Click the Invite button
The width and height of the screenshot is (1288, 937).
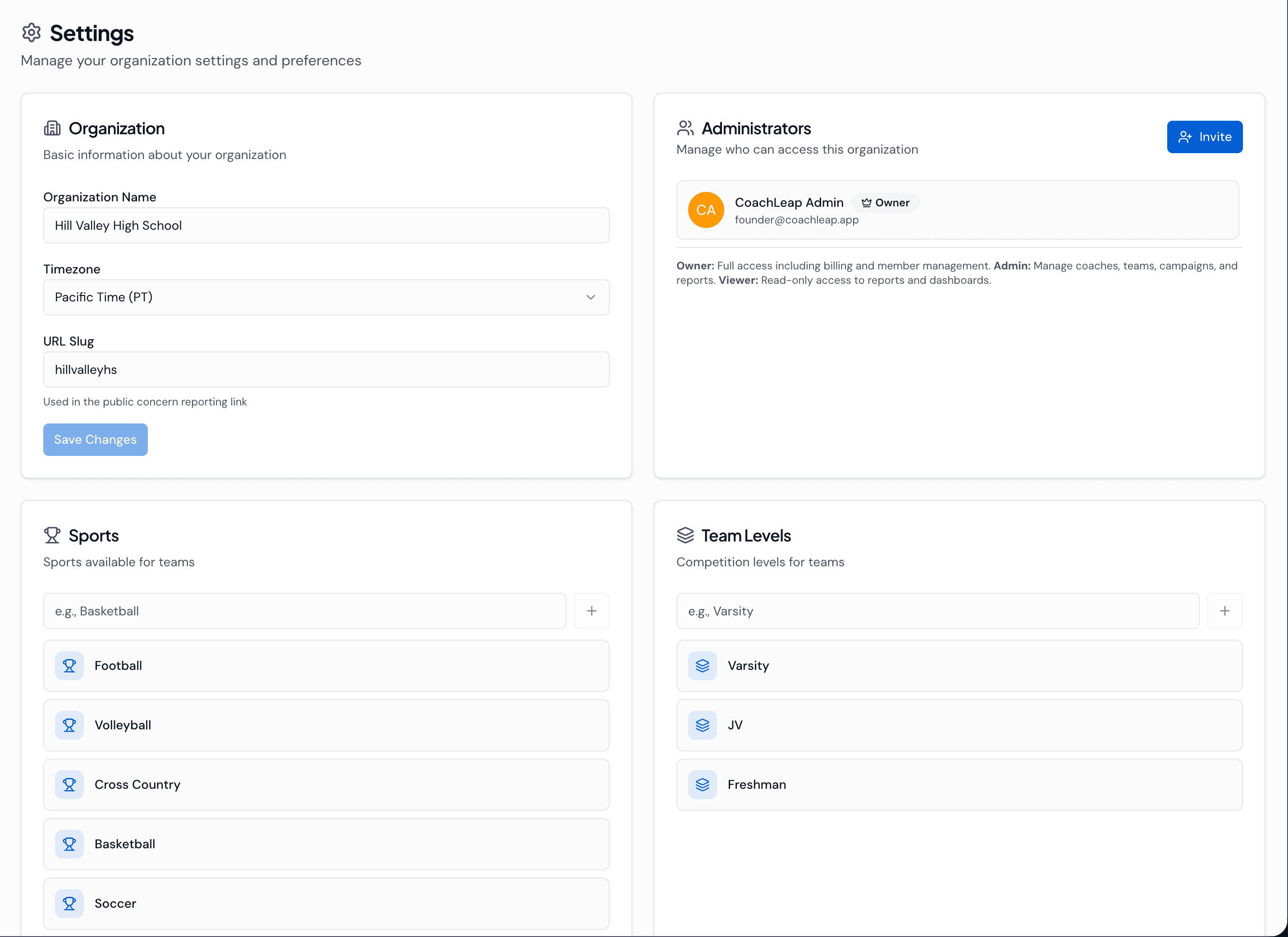click(x=1205, y=137)
